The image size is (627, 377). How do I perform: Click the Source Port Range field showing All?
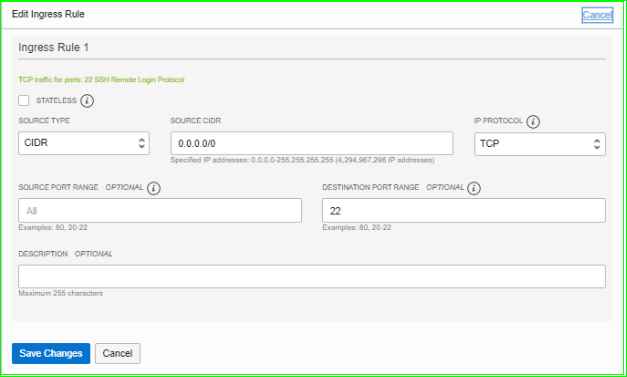click(160, 210)
